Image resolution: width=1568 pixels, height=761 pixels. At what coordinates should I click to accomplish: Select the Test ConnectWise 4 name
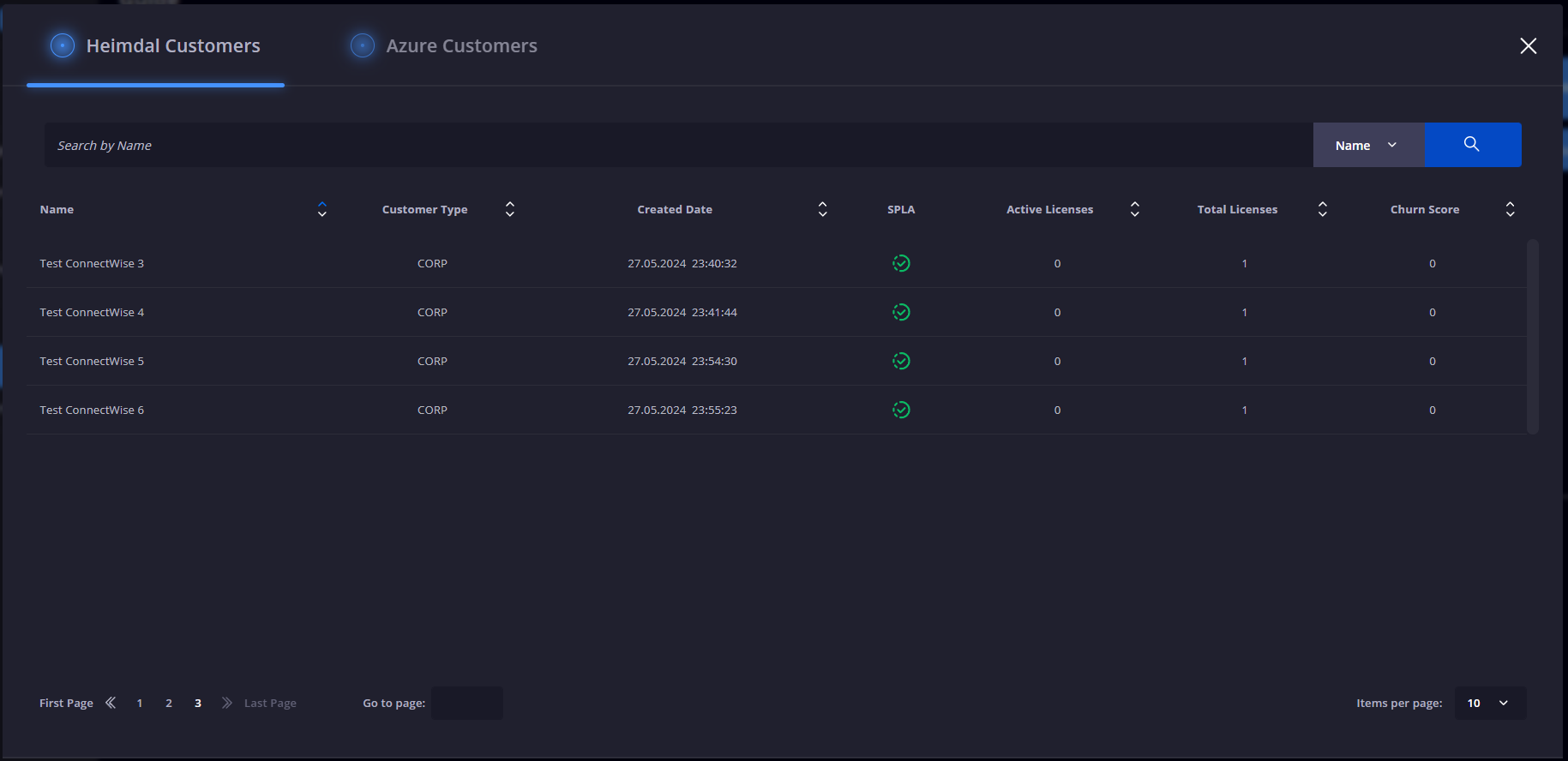pos(92,312)
